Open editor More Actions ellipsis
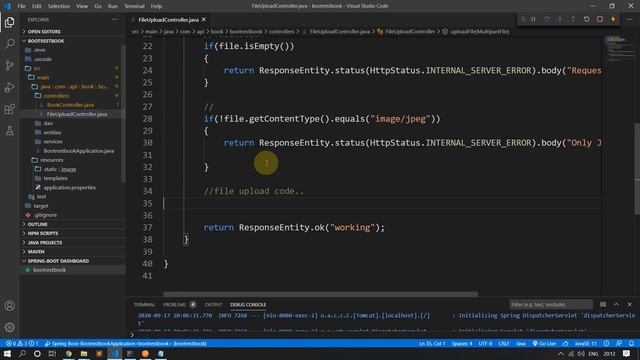The width and height of the screenshot is (640, 360). coord(629,19)
